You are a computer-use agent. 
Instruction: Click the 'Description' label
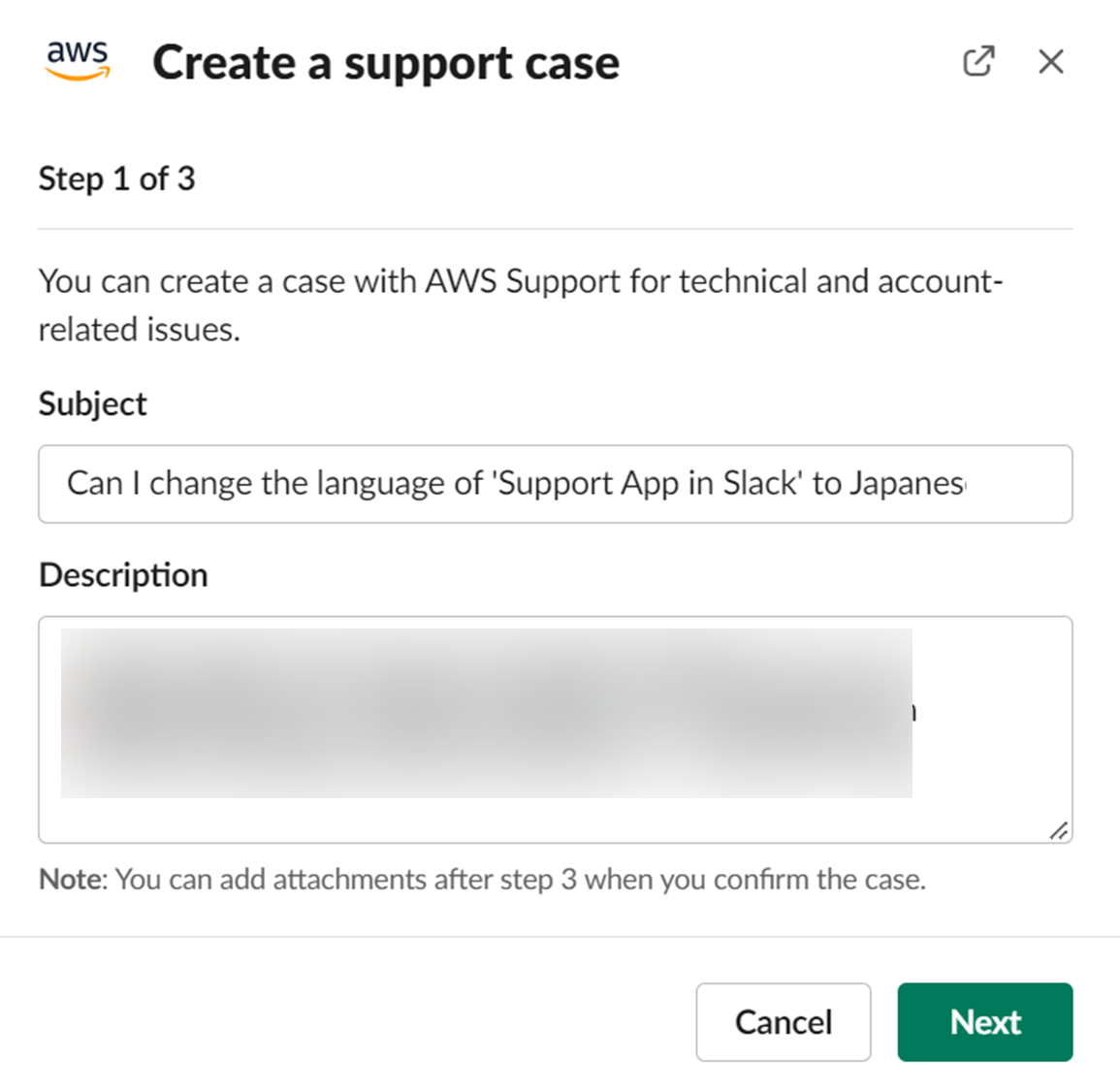[x=123, y=575]
